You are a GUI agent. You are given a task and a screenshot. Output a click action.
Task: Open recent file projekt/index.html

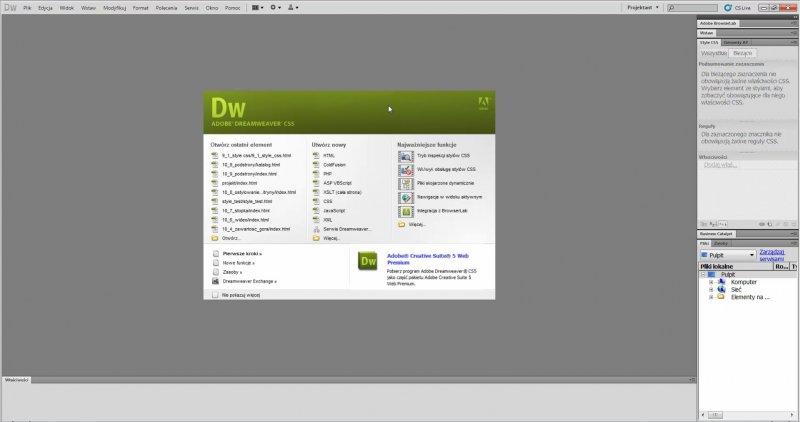(239, 183)
